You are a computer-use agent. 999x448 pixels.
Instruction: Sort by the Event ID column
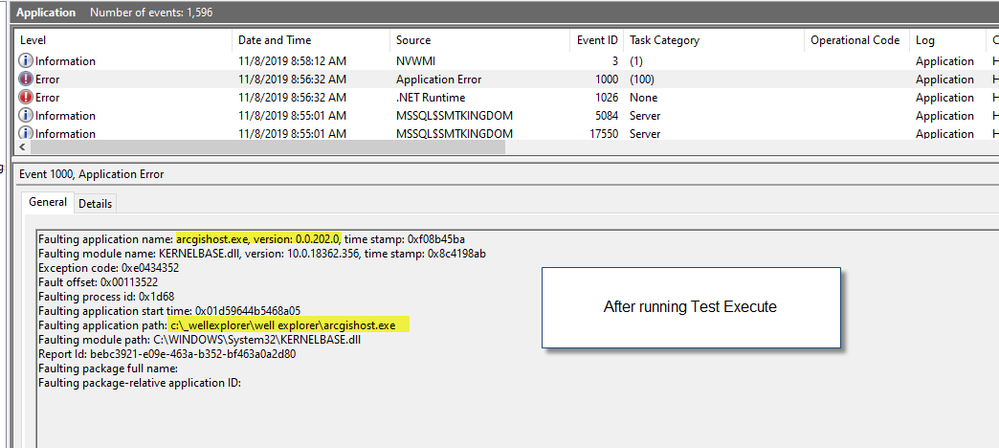[x=597, y=40]
